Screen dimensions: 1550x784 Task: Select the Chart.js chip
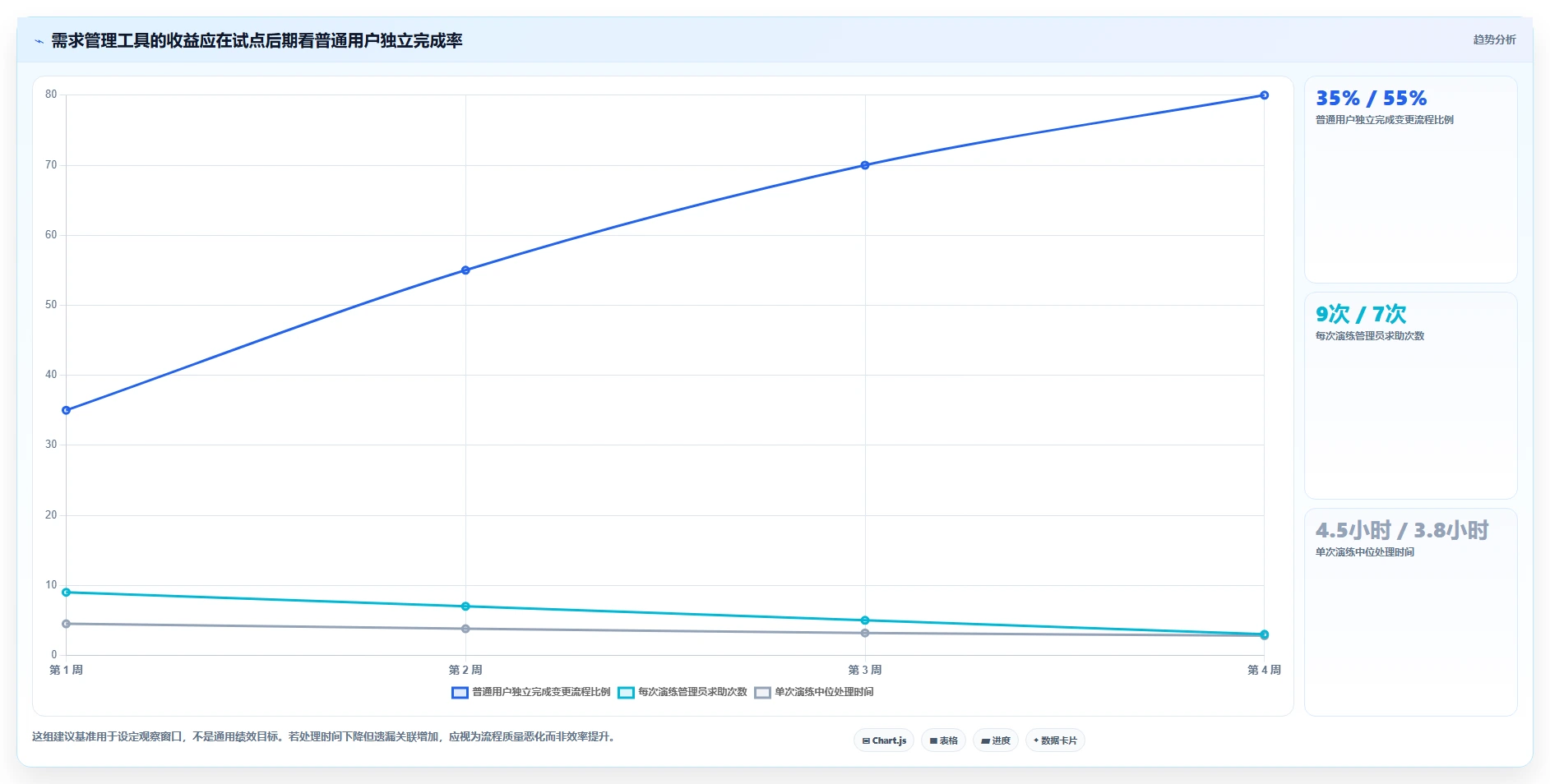tap(884, 740)
